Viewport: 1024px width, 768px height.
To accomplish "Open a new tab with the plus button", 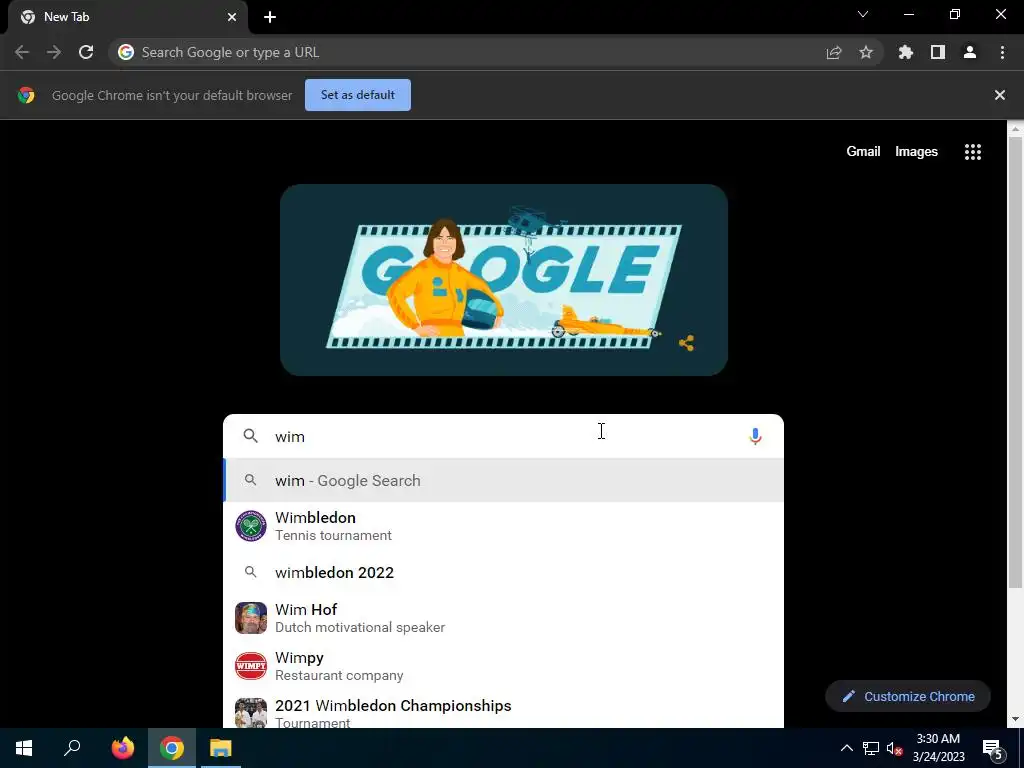I will click(x=270, y=17).
